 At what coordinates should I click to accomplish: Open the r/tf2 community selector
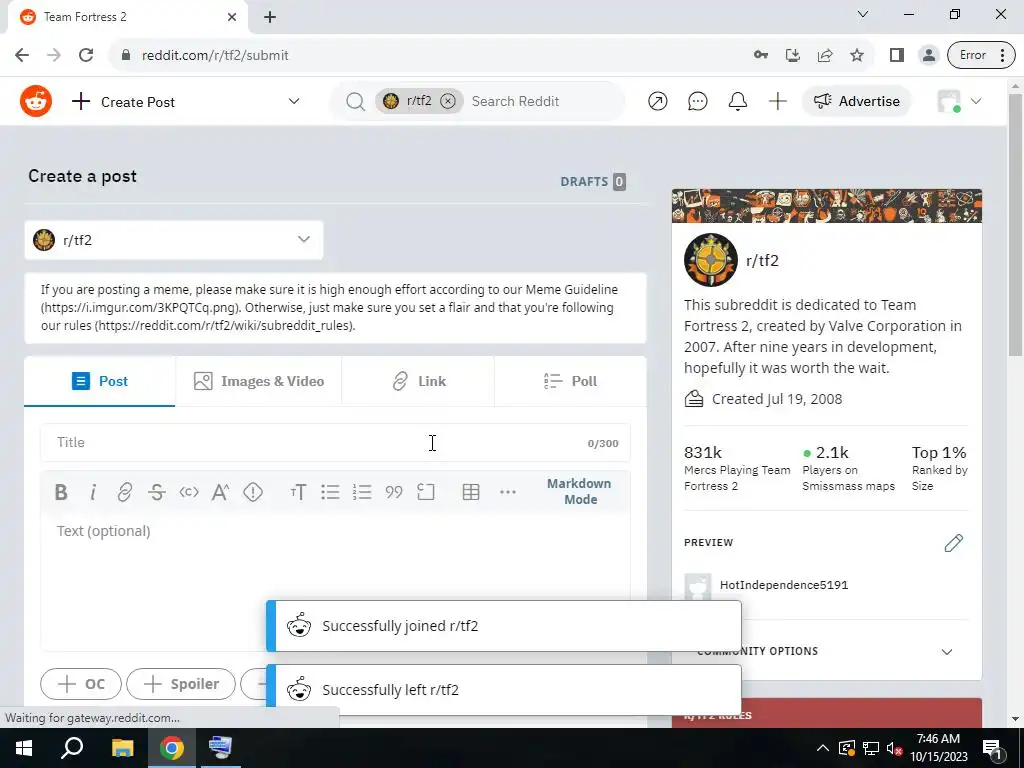[174, 240]
